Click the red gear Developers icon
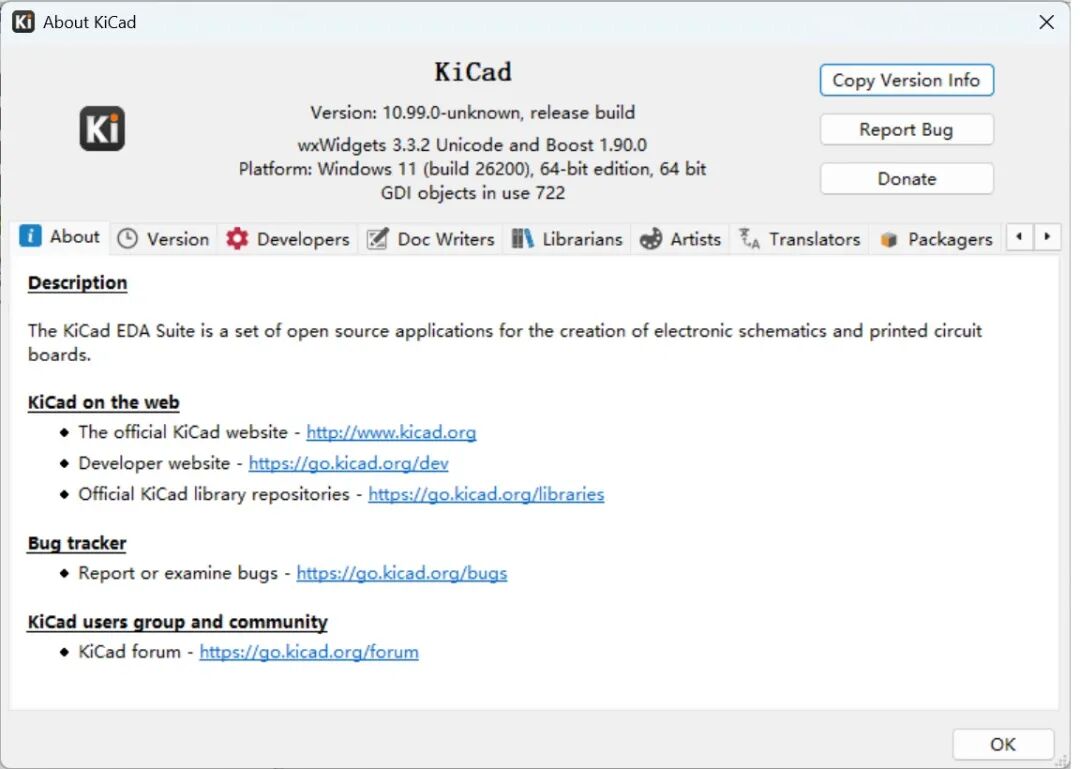 coord(237,239)
